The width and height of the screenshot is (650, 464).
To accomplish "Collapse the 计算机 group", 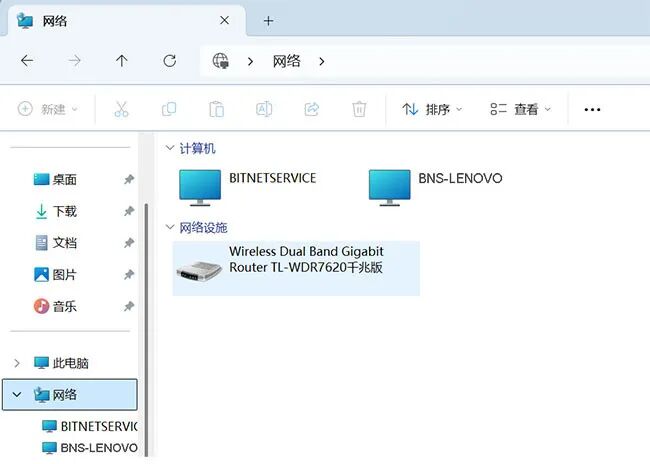I will 170,148.
